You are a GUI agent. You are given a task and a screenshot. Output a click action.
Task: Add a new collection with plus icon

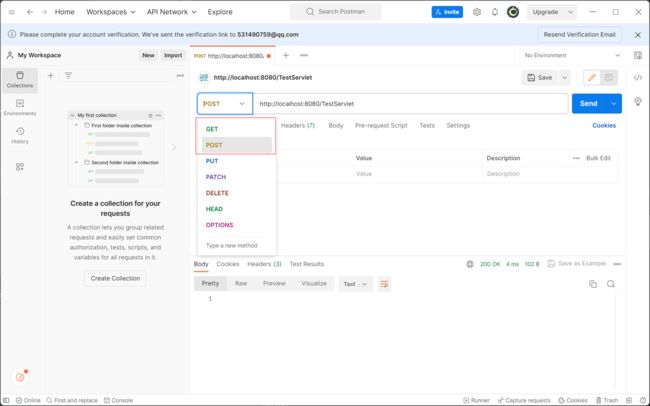click(x=51, y=75)
